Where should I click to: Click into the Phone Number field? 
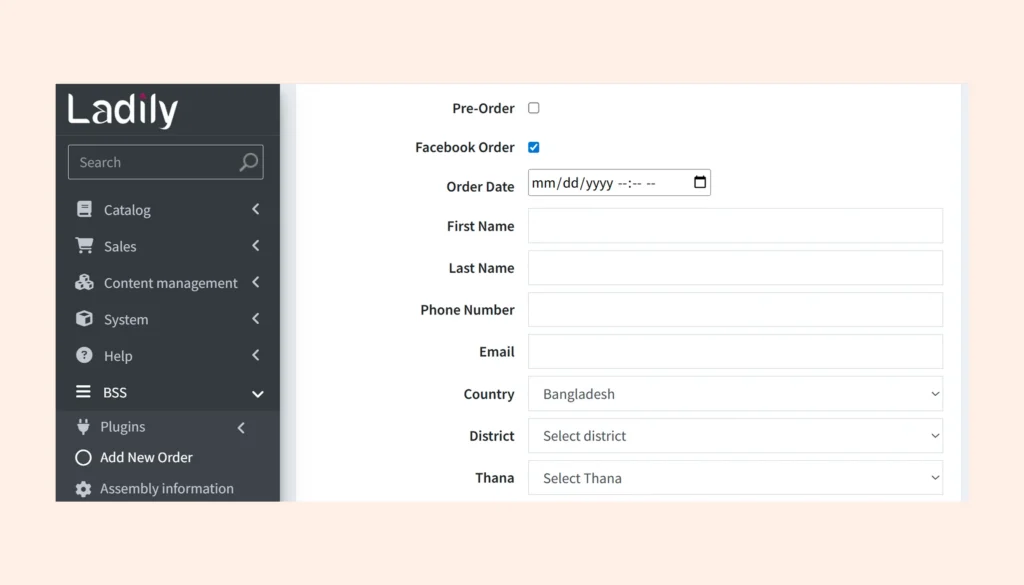point(735,310)
